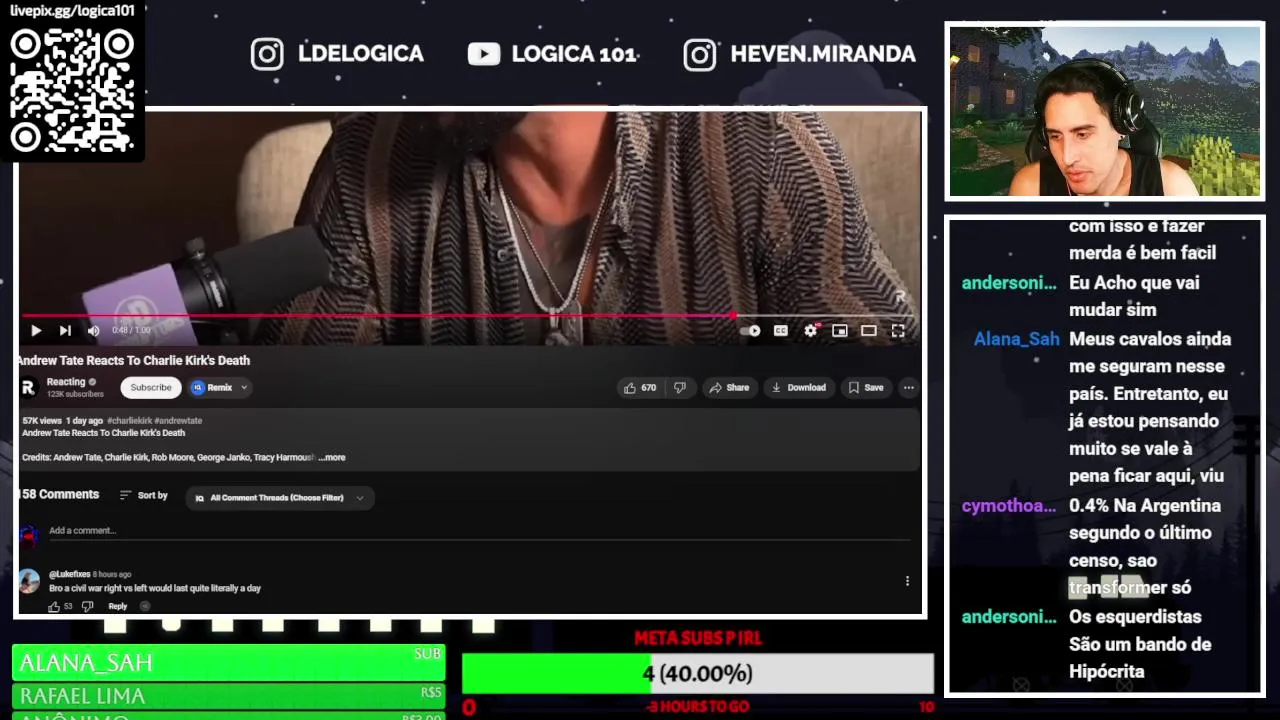Open All Comment Threads filter dropdown
Image resolution: width=1280 pixels, height=720 pixels.
(x=280, y=498)
